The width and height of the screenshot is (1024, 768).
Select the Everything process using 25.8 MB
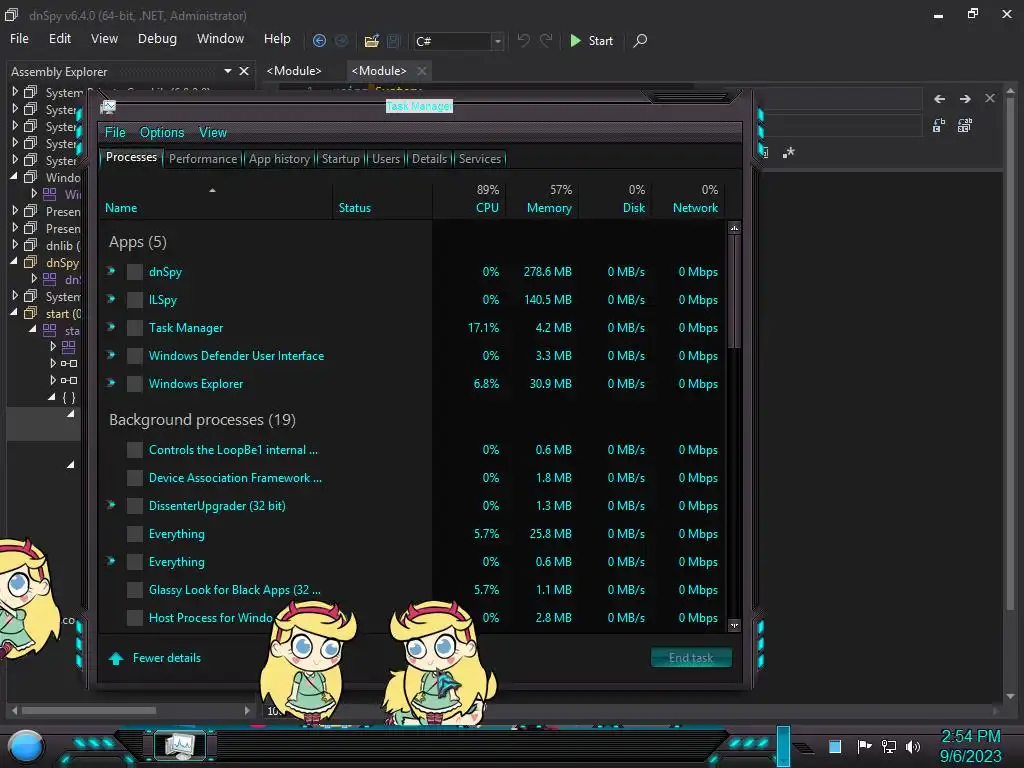point(413,534)
